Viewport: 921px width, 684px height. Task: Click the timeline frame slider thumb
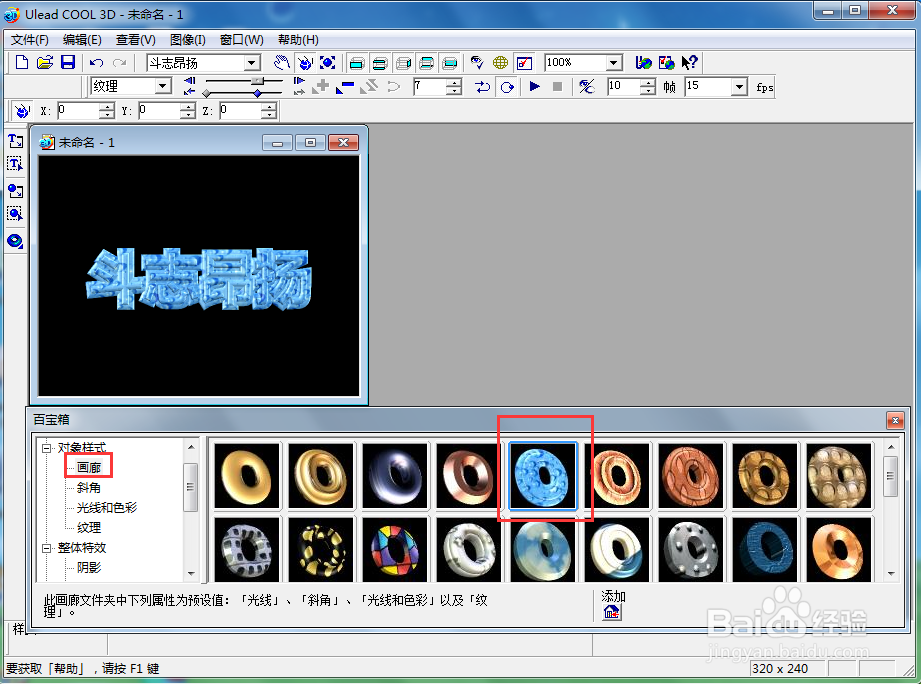(257, 80)
